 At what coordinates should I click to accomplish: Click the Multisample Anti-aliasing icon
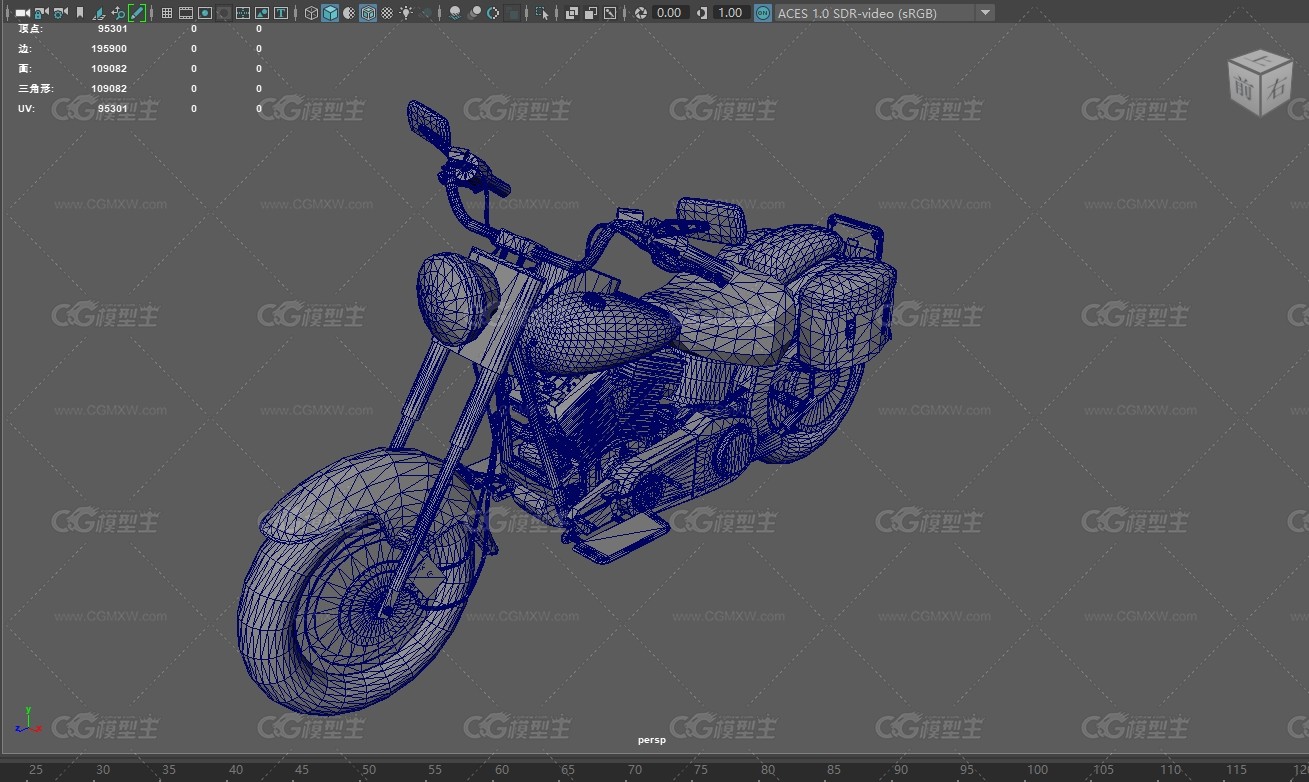click(493, 13)
